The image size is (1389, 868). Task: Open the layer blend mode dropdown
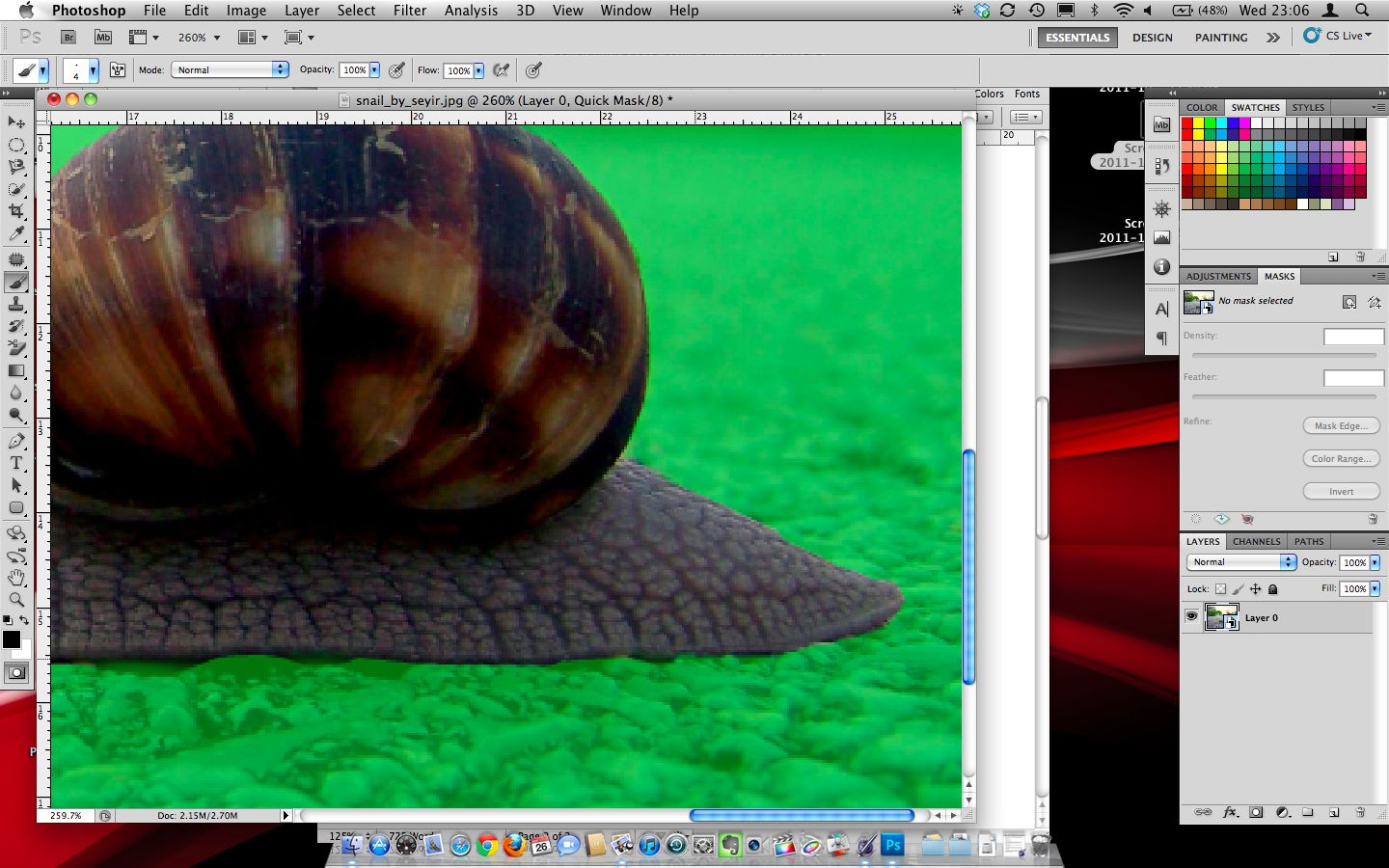pos(1240,562)
